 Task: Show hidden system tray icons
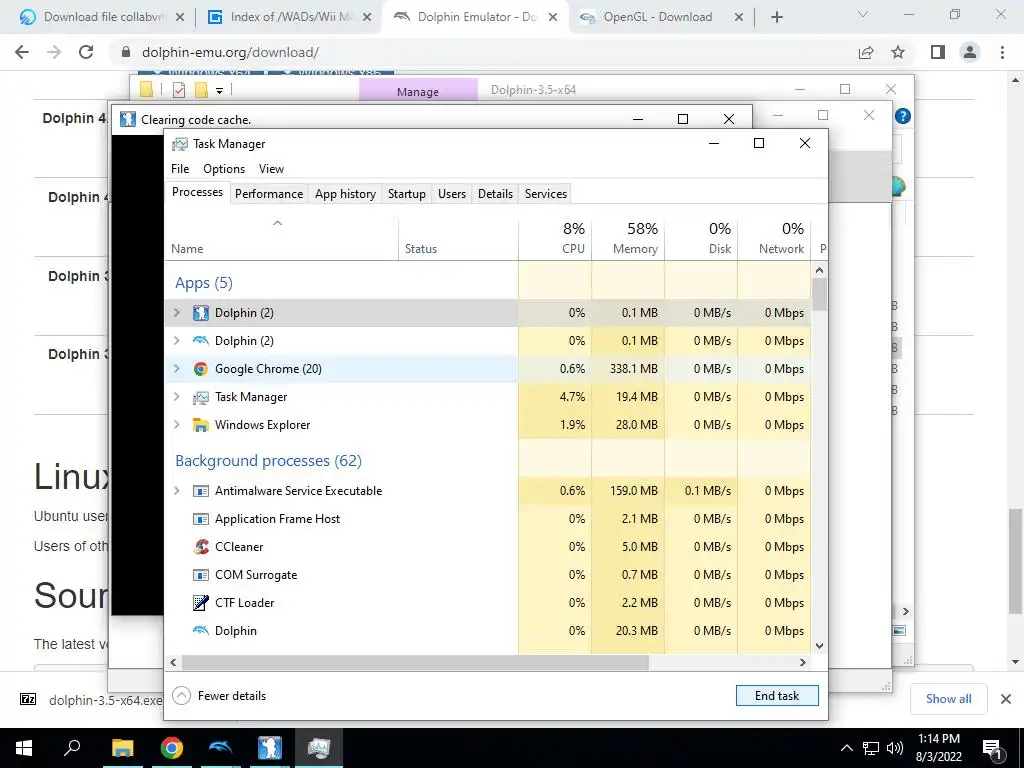tap(846, 748)
